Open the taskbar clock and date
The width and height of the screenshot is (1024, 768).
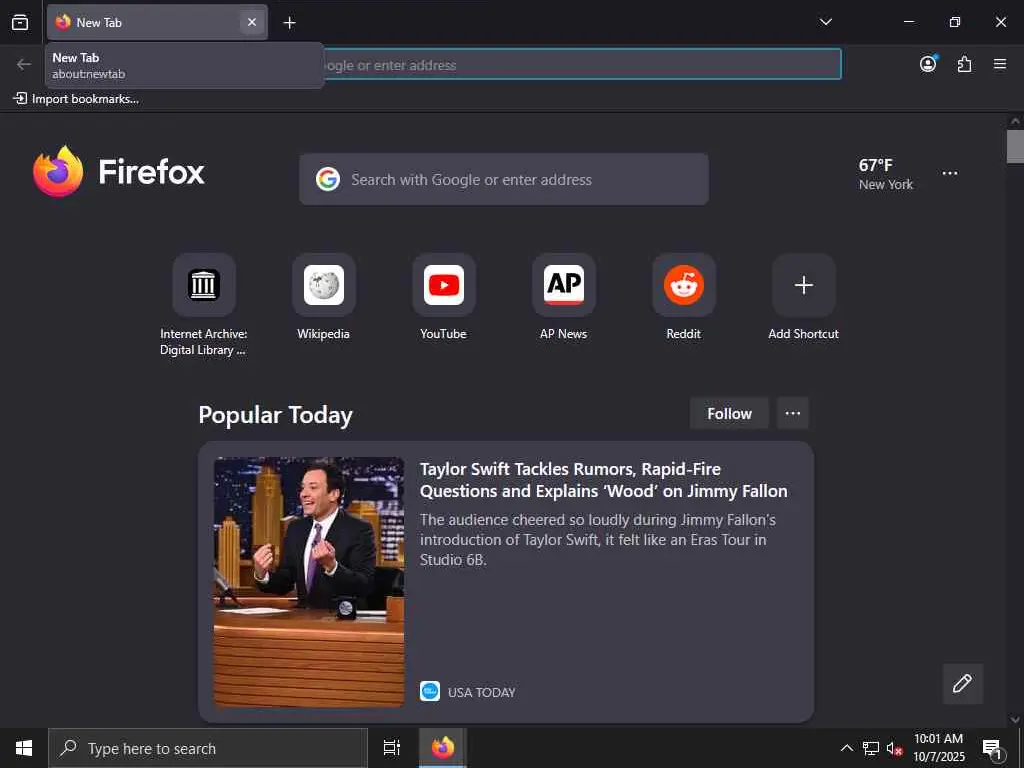(938, 748)
